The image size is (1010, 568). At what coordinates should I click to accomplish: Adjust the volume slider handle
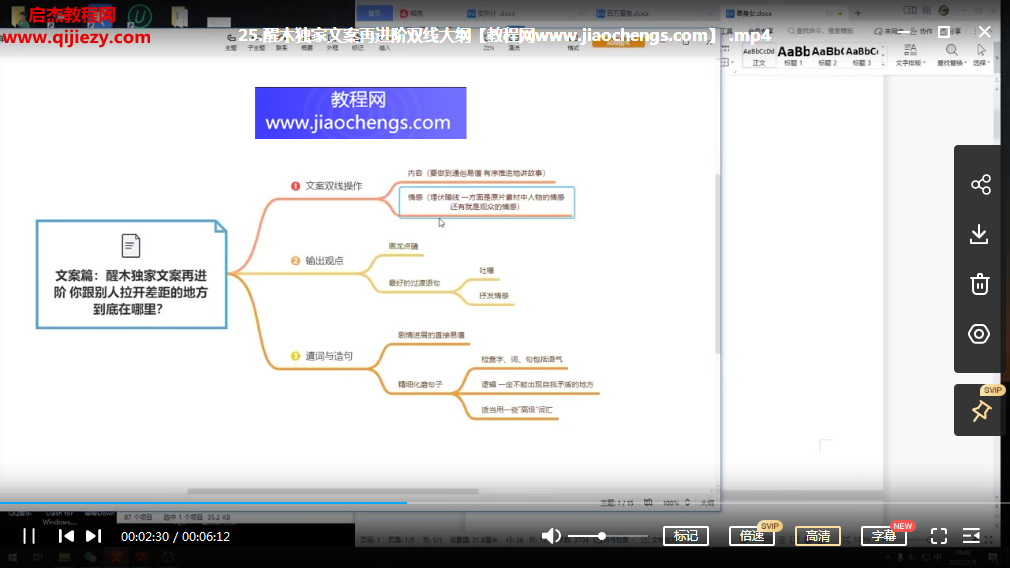click(x=602, y=536)
